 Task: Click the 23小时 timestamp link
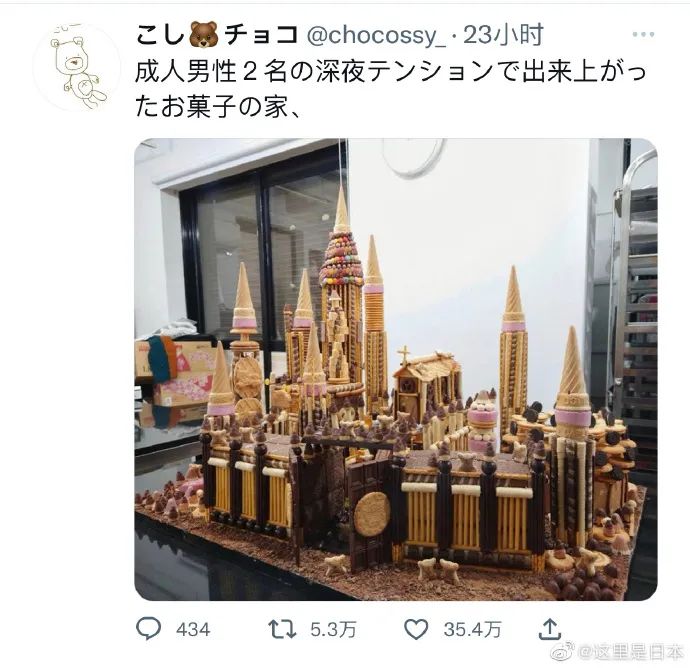(x=503, y=35)
